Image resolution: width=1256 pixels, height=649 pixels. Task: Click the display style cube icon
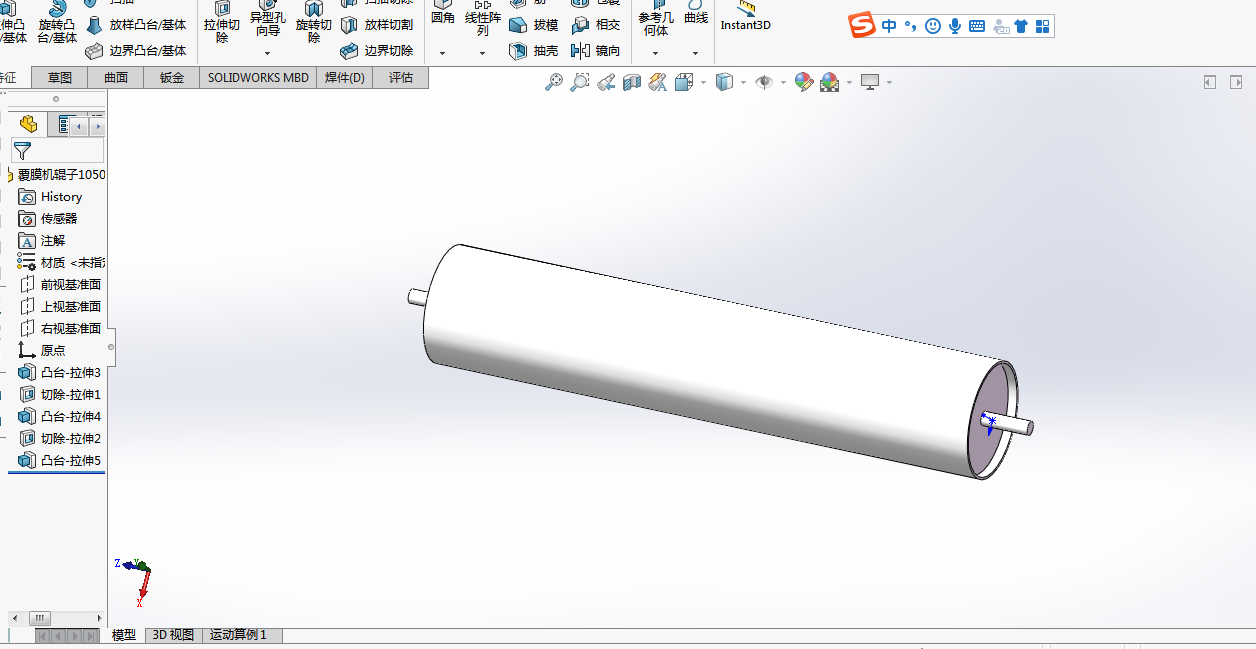725,83
